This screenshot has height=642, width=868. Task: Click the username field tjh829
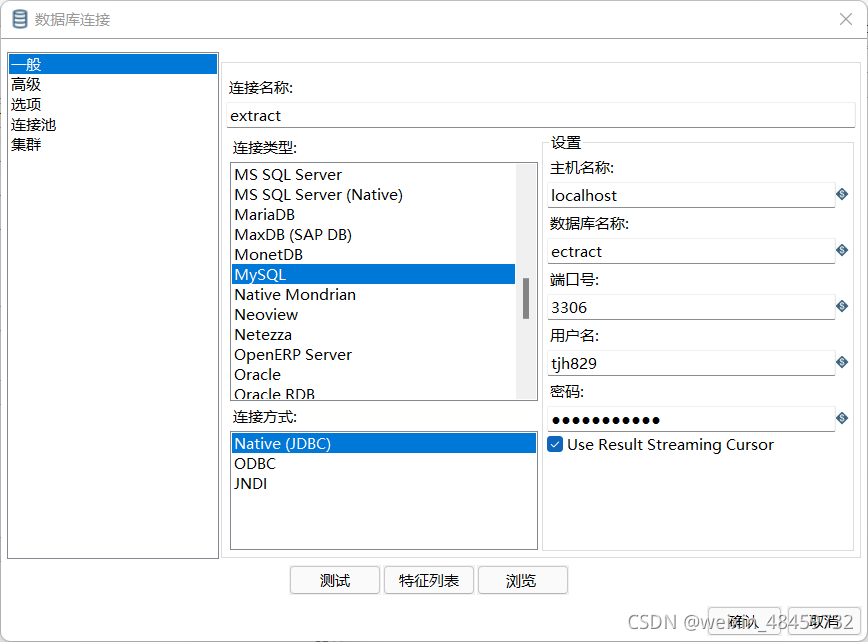tap(691, 363)
